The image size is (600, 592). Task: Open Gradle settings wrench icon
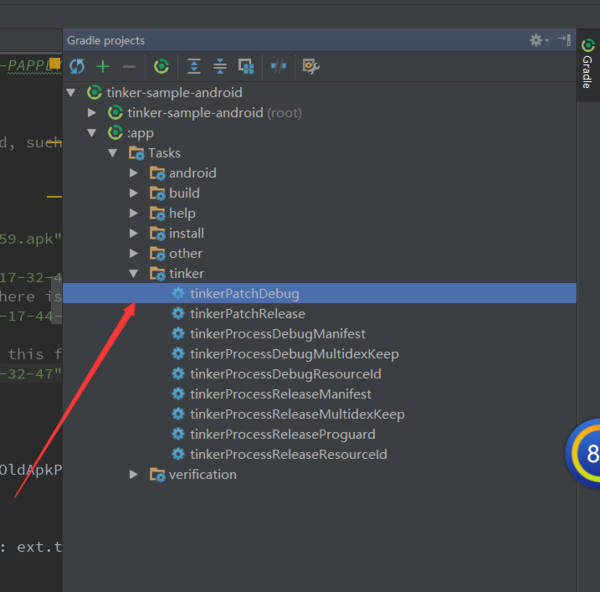click(311, 67)
